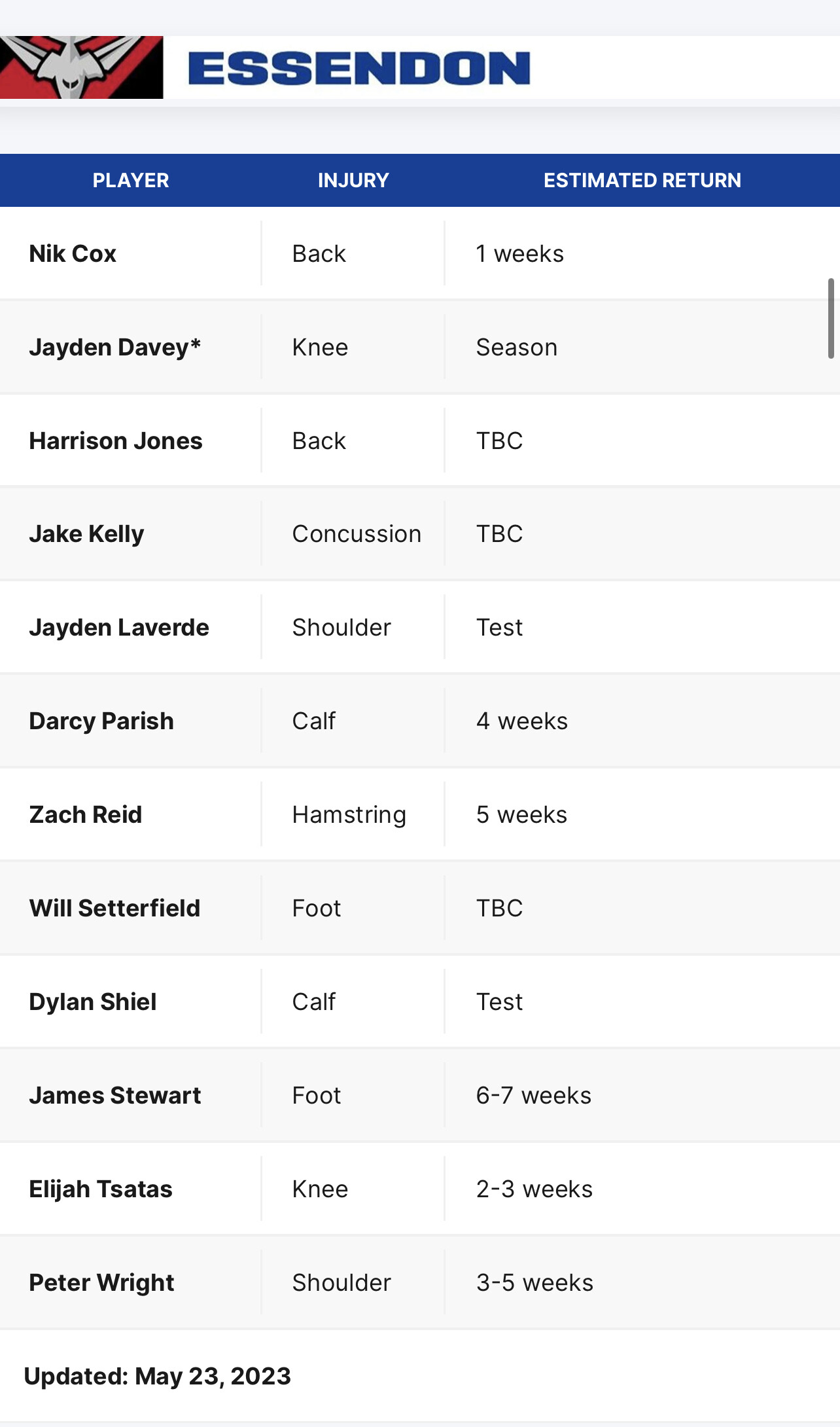Open Elijah Tsatas player name
840x1427 pixels.
[x=101, y=1189]
